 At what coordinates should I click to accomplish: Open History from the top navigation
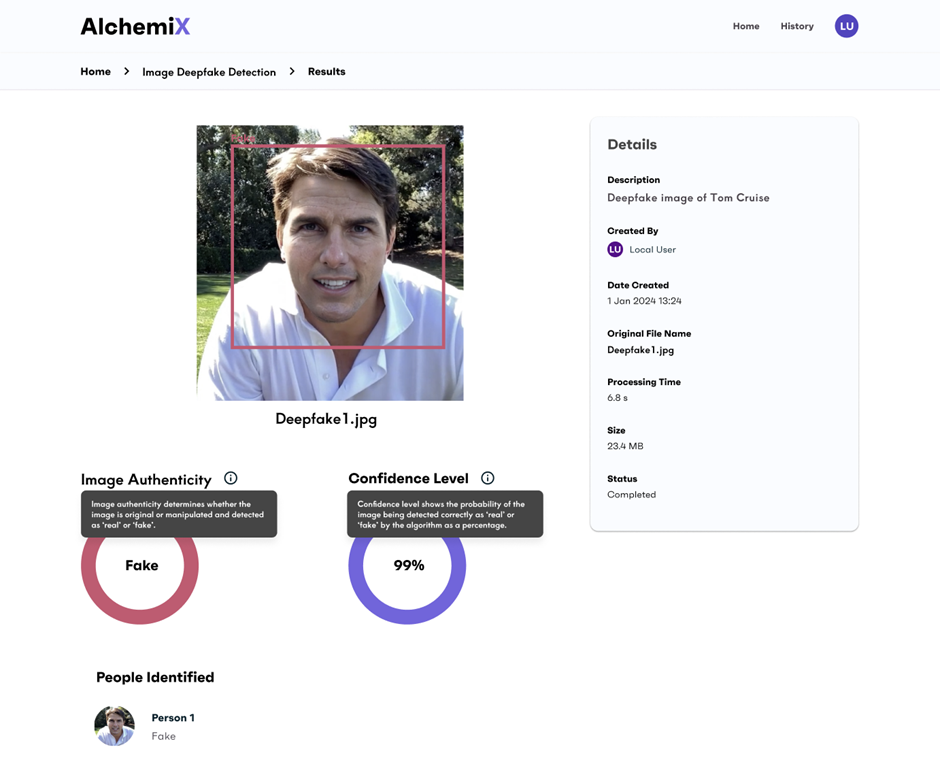click(797, 26)
